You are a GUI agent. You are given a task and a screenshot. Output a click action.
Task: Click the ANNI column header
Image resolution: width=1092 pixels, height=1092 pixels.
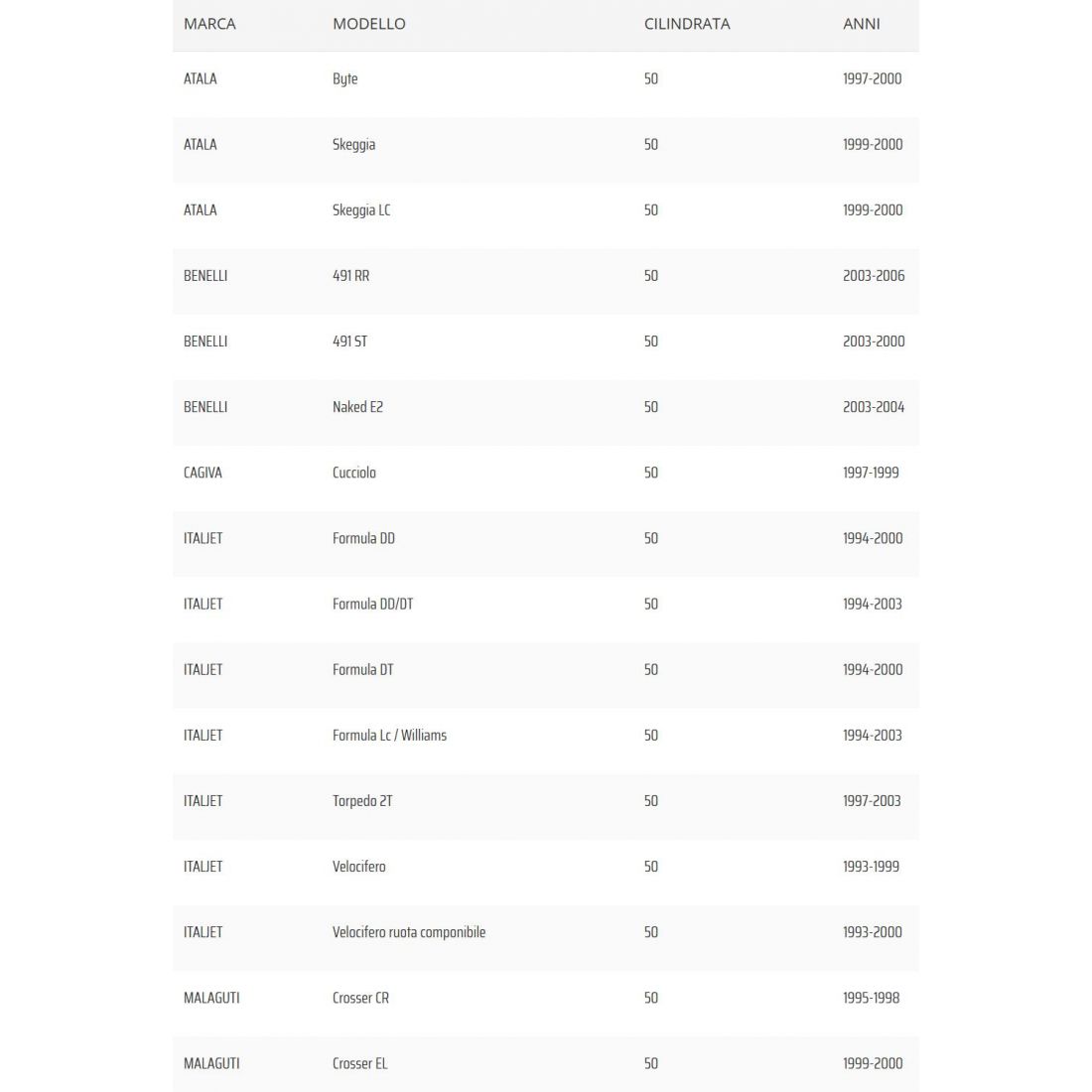tap(861, 24)
